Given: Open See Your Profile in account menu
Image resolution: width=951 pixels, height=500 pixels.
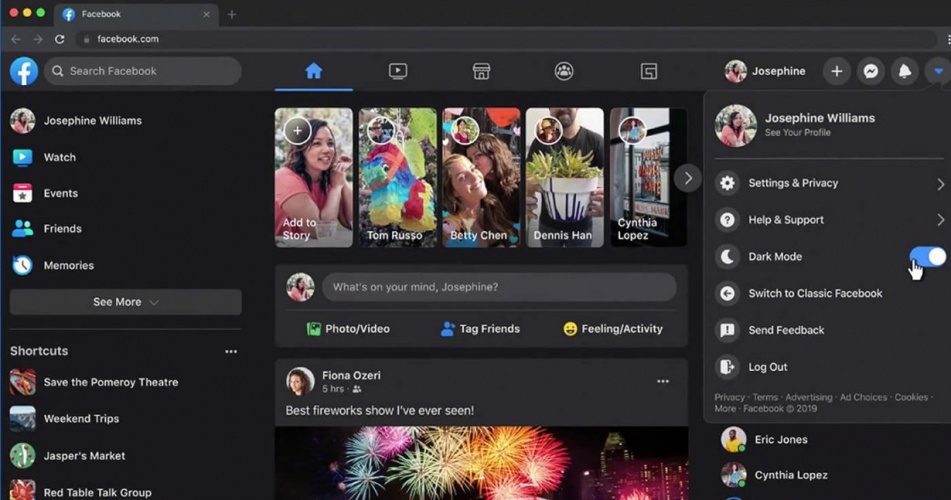Looking at the screenshot, I should (x=798, y=133).
